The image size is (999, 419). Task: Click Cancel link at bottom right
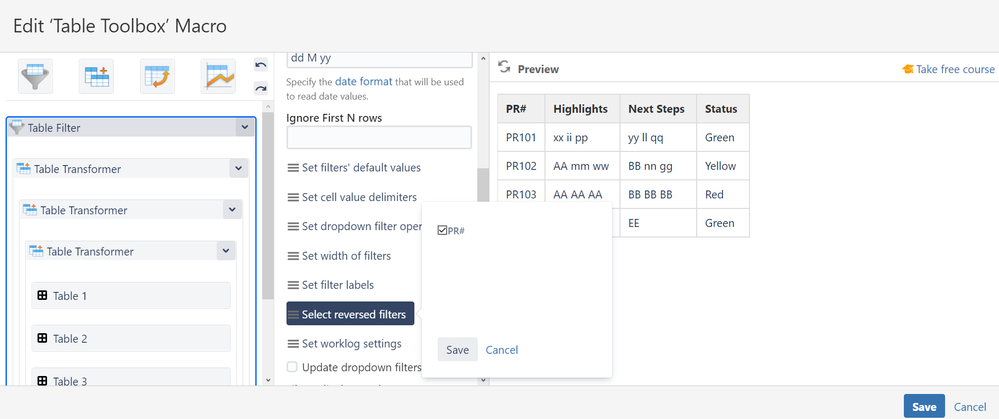coord(970,407)
